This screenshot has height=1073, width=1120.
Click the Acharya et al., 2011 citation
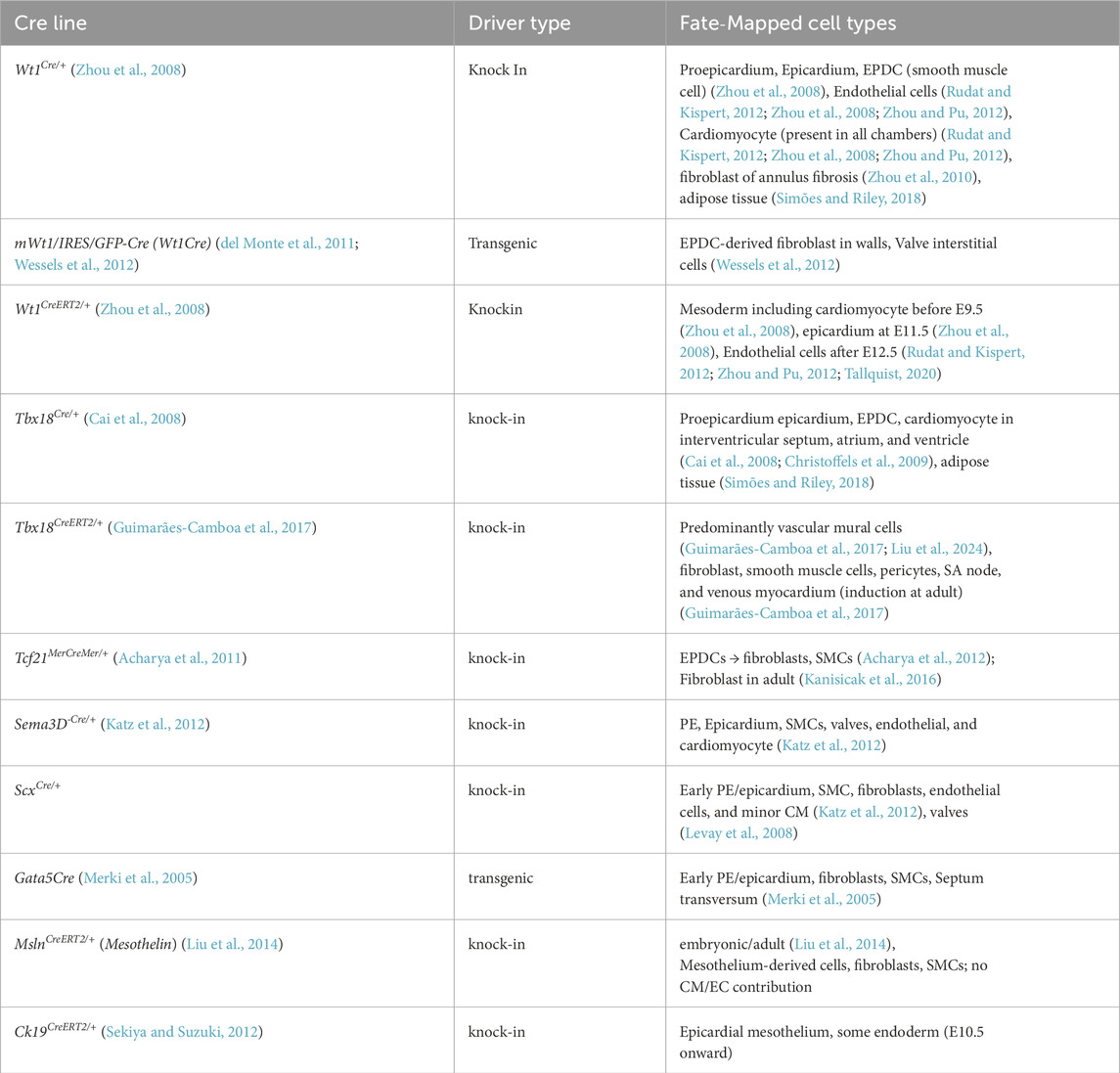pos(181,659)
